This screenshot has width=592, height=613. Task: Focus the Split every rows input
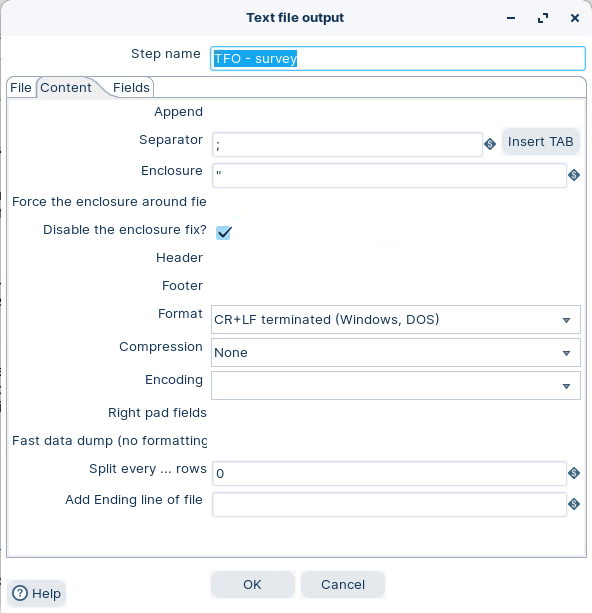[389, 473]
